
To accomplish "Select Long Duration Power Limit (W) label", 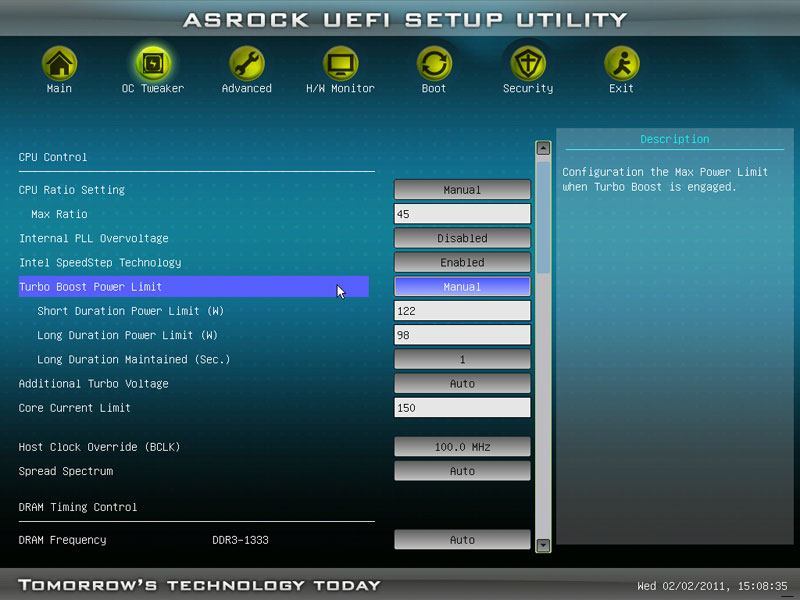I will point(127,335).
